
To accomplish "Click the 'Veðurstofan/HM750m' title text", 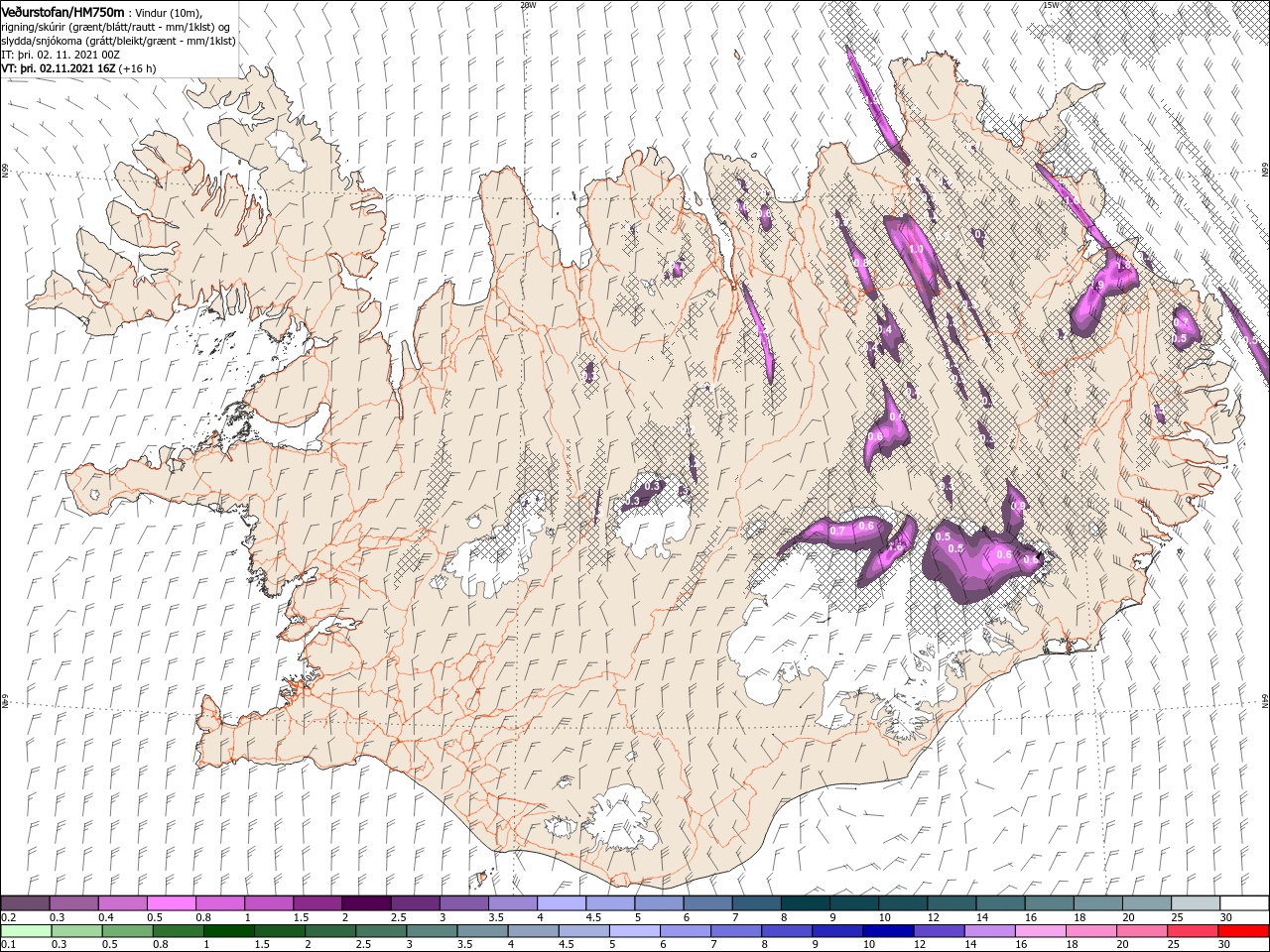I will [63, 12].
